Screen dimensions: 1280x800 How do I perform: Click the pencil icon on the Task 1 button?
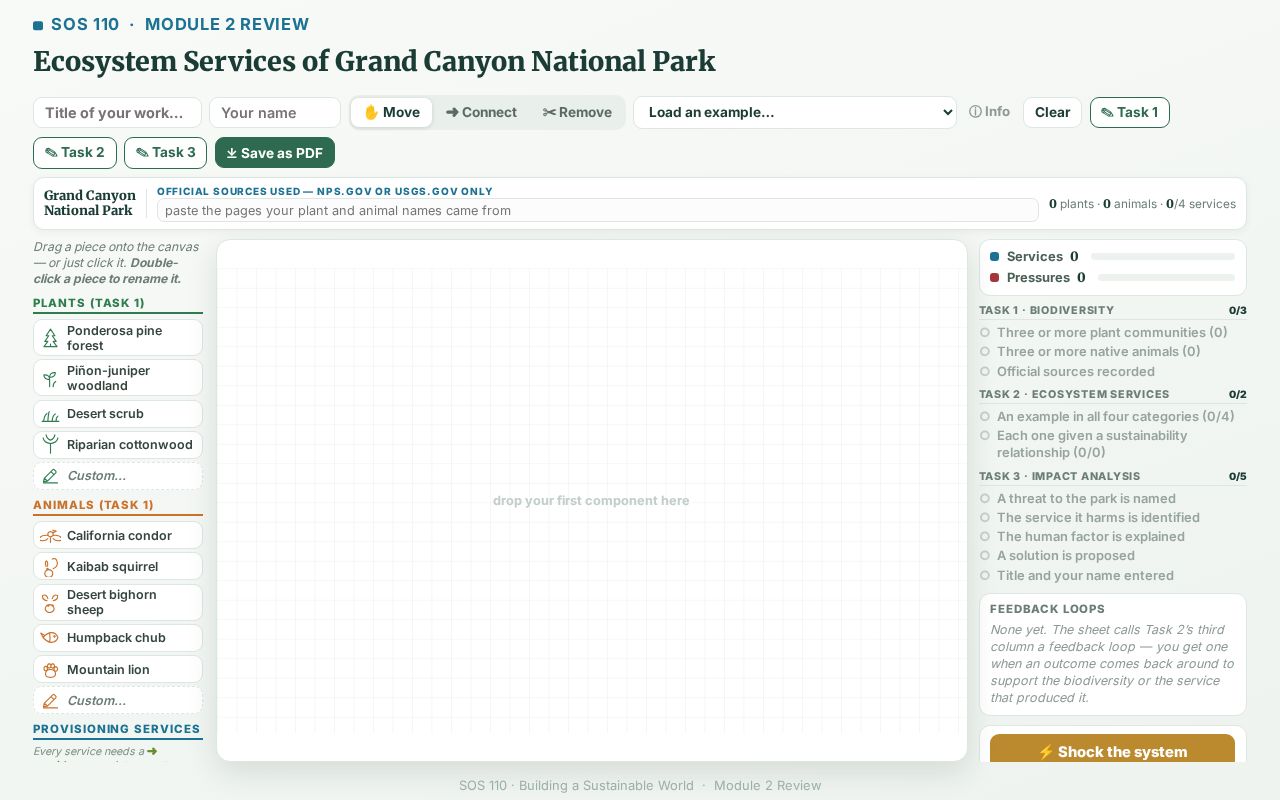pyautogui.click(x=1107, y=113)
